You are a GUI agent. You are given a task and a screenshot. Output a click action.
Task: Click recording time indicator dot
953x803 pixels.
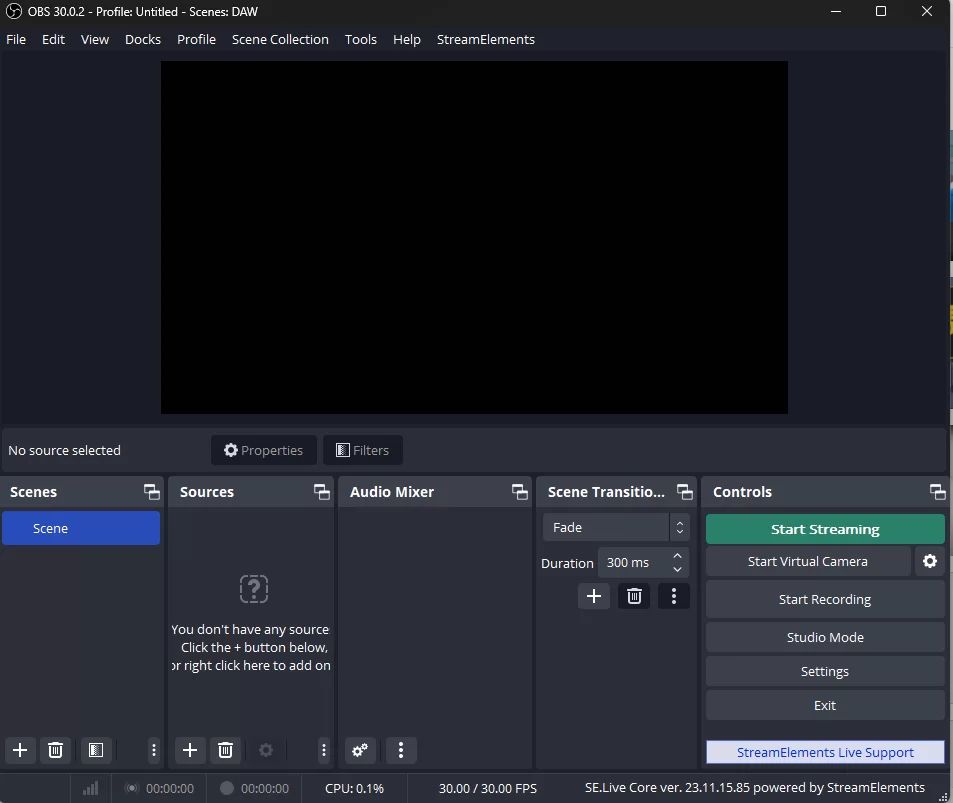[227, 788]
